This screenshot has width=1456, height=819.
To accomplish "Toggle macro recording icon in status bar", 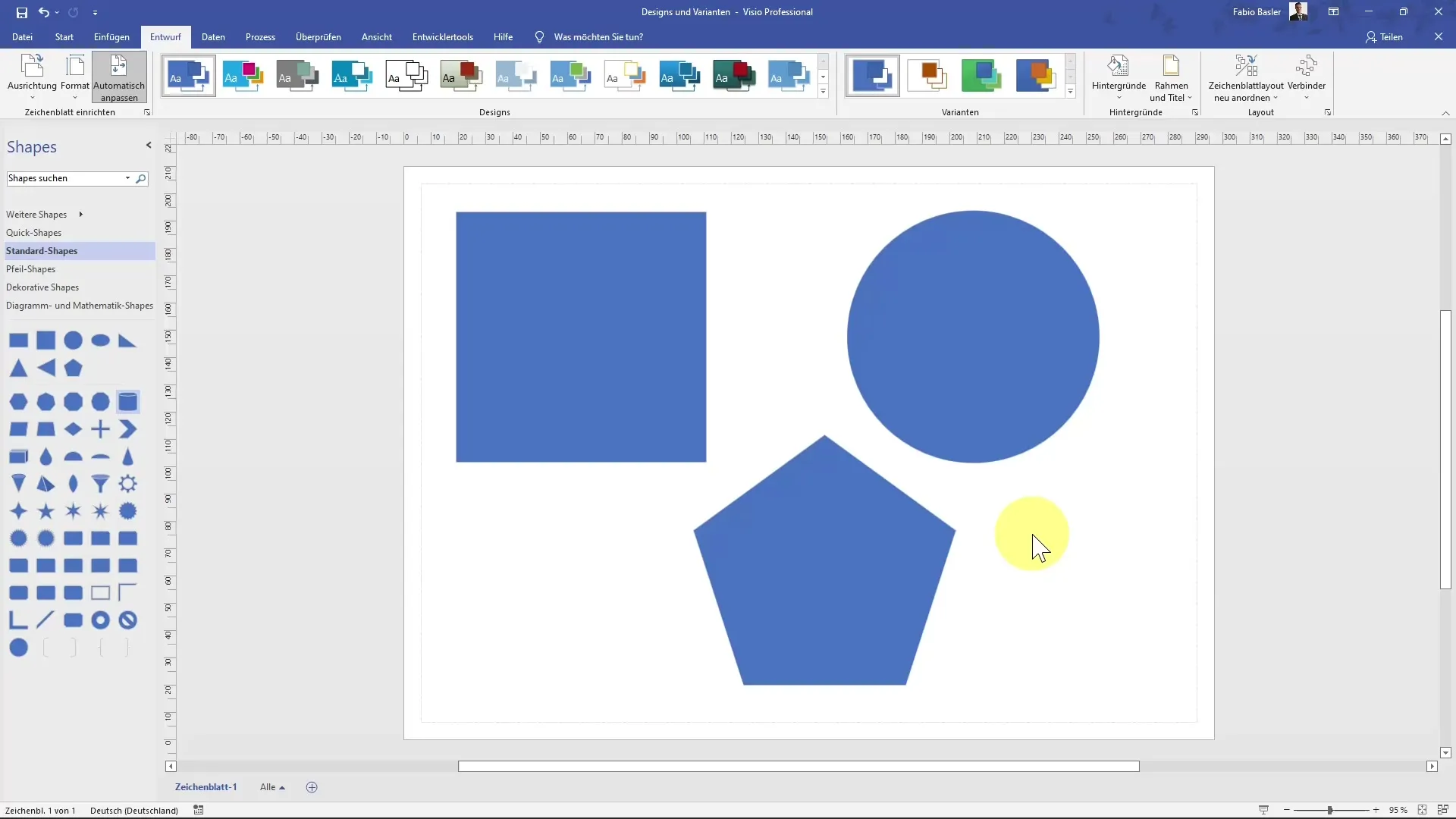I will click(x=199, y=810).
